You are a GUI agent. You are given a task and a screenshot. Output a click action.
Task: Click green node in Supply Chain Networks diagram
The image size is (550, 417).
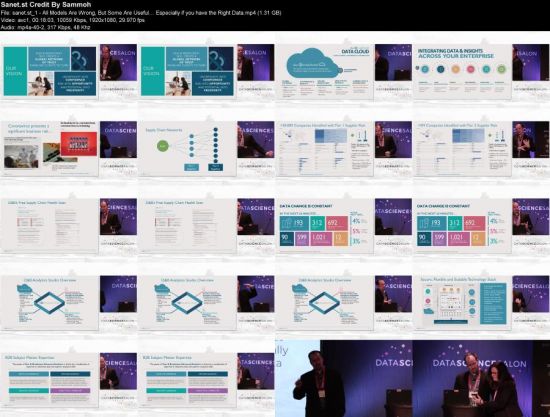162,145
